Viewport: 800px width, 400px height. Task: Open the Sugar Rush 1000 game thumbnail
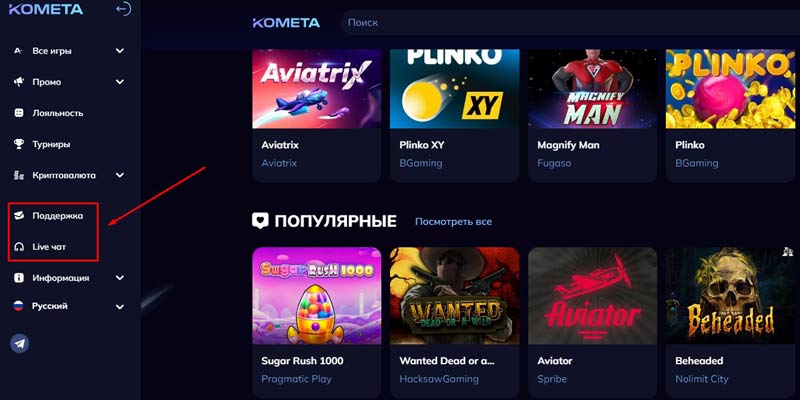317,296
